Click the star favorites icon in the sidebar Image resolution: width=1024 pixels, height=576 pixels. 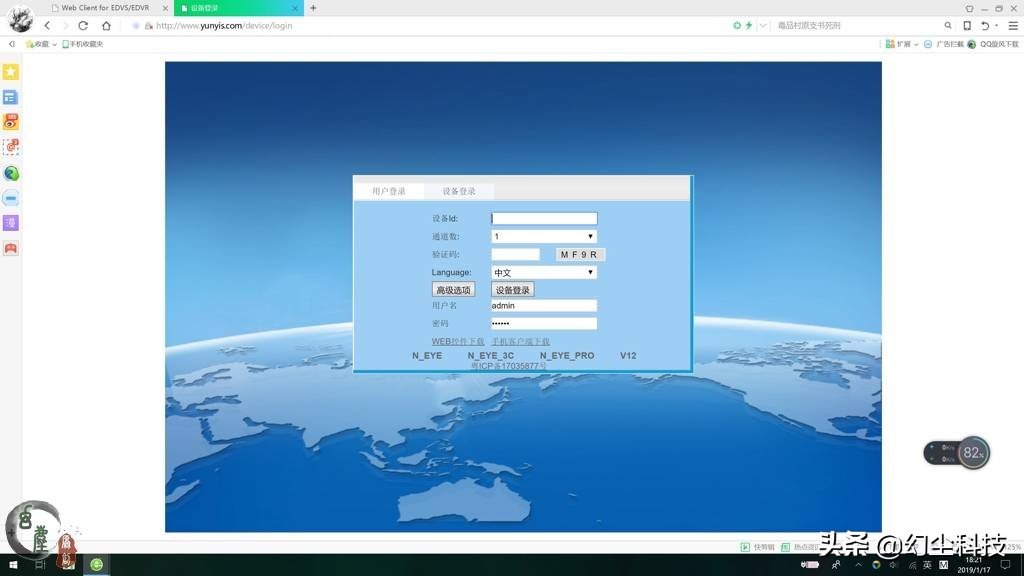12,72
